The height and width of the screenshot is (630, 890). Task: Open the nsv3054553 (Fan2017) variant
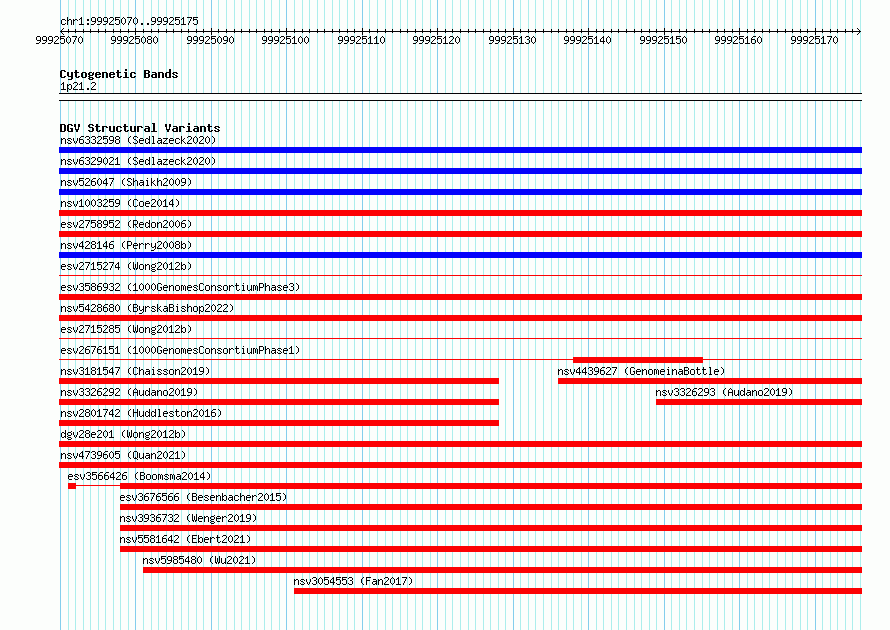353,581
